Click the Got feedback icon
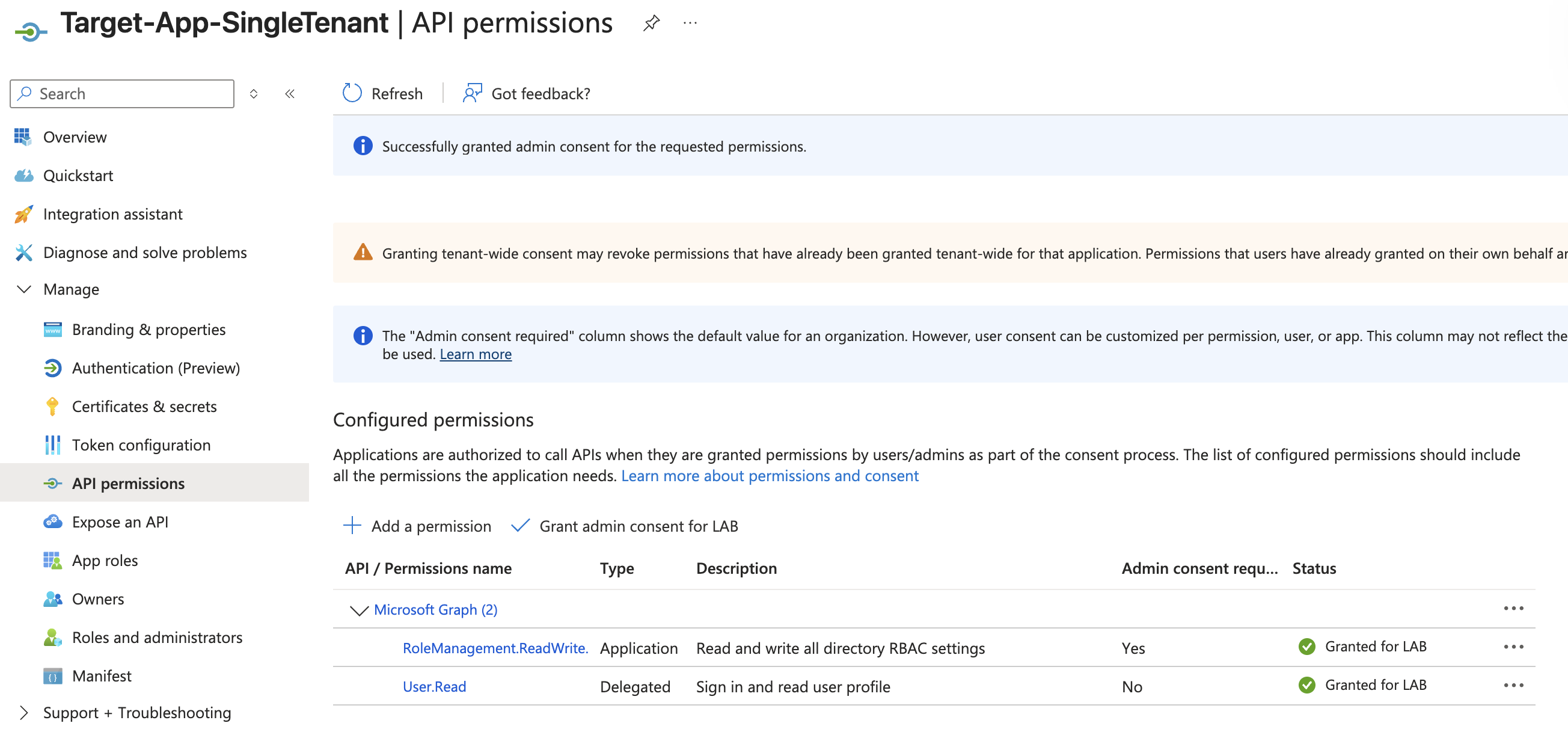 [473, 93]
